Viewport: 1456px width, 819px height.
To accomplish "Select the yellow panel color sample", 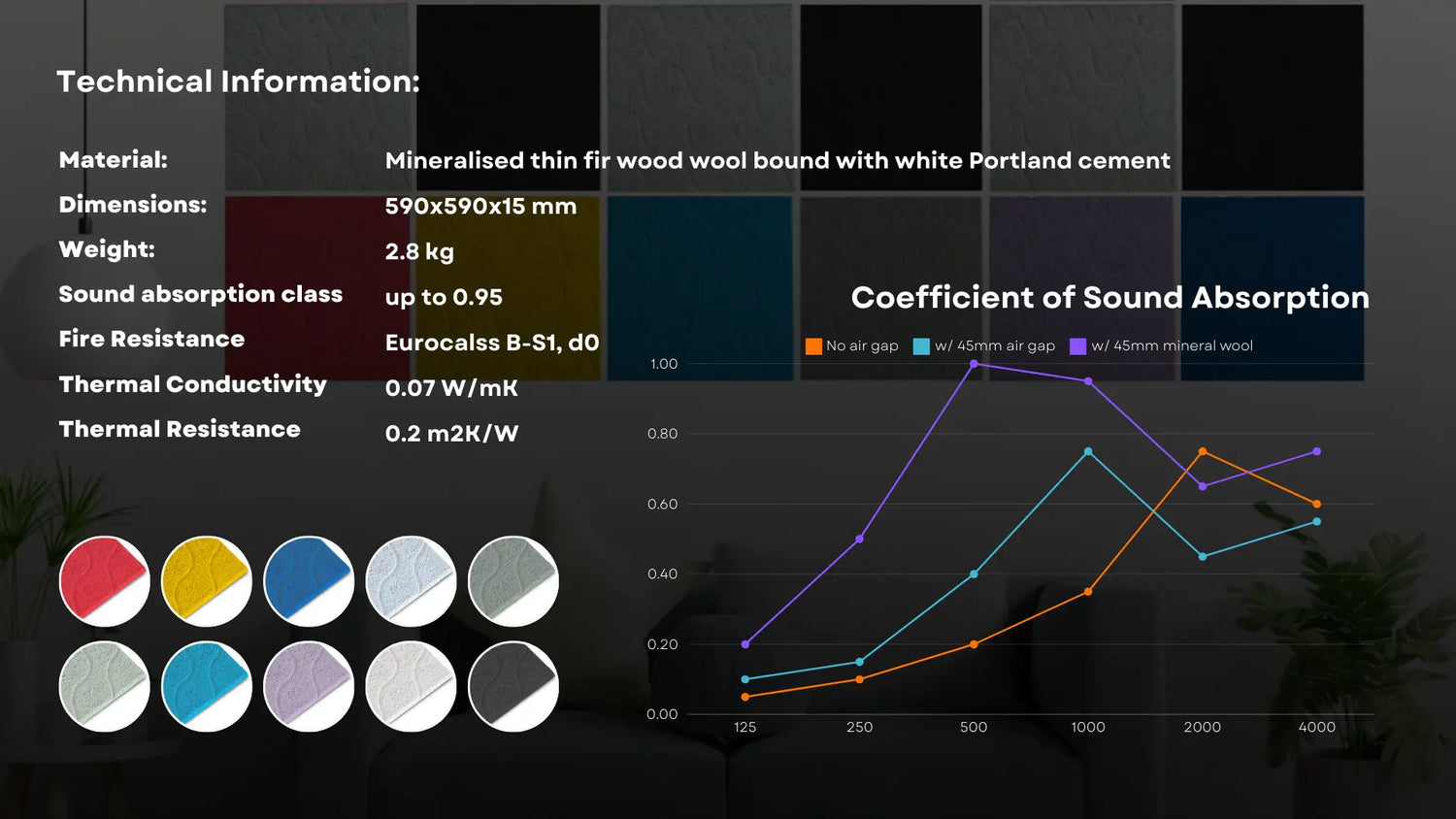I will click(x=206, y=580).
